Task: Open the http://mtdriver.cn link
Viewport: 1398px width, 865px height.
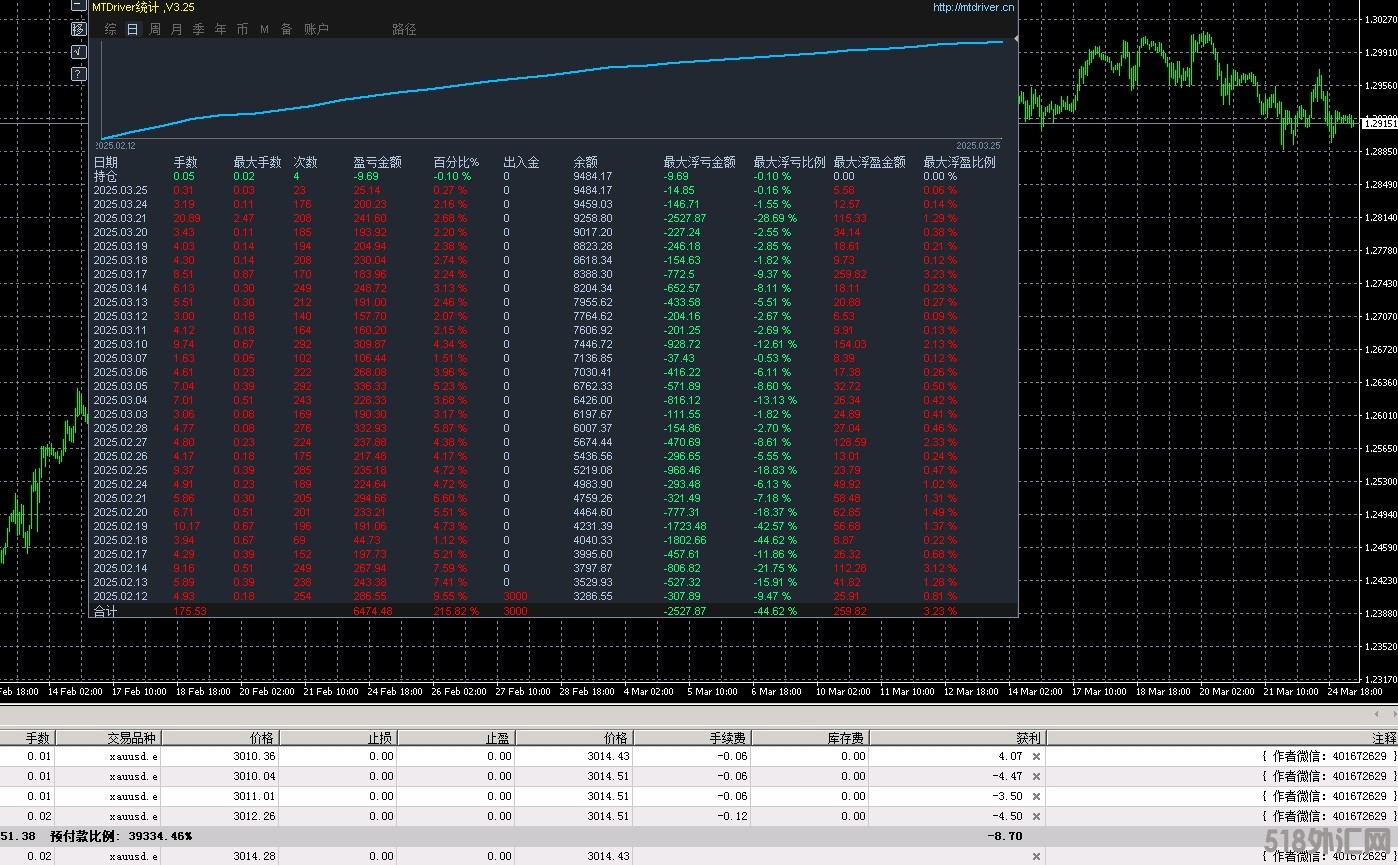Action: point(972,7)
